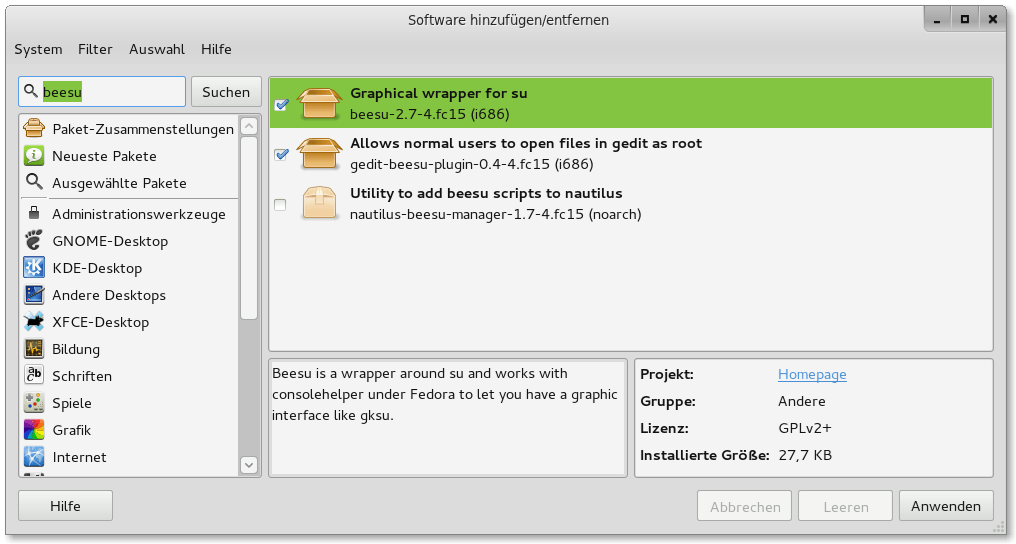The image size is (1016, 544).
Task: Open the Auswahl menu
Action: pyautogui.click(x=157, y=49)
